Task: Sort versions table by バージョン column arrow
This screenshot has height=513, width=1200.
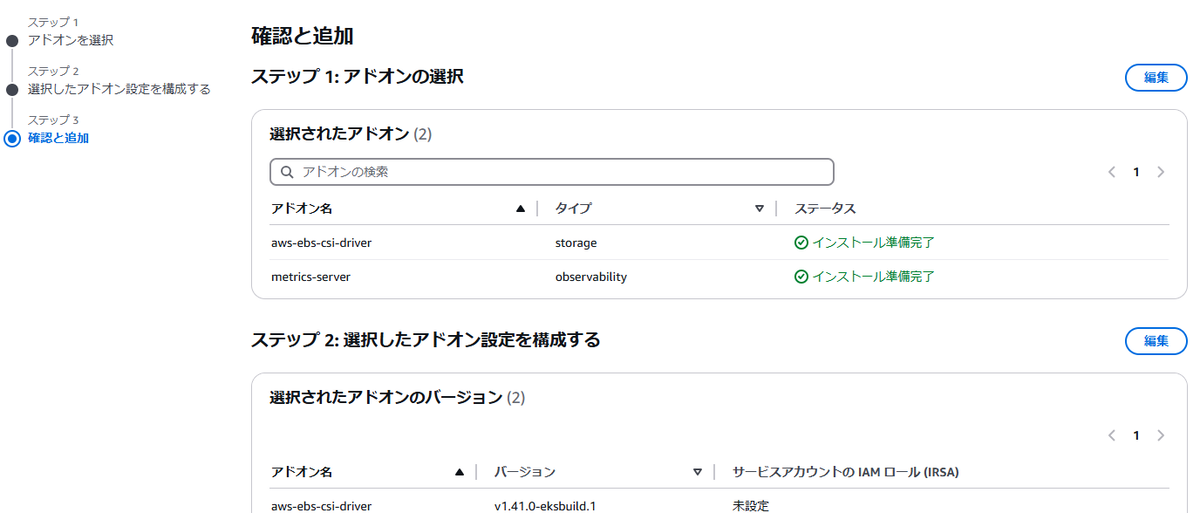Action: point(697,472)
